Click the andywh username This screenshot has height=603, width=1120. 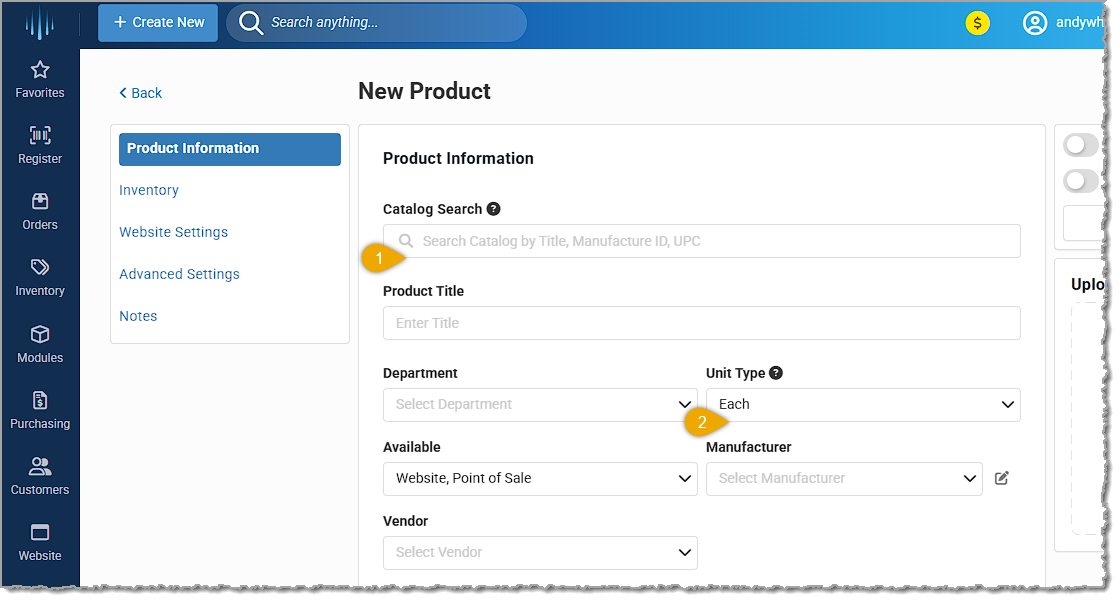(x=1079, y=22)
